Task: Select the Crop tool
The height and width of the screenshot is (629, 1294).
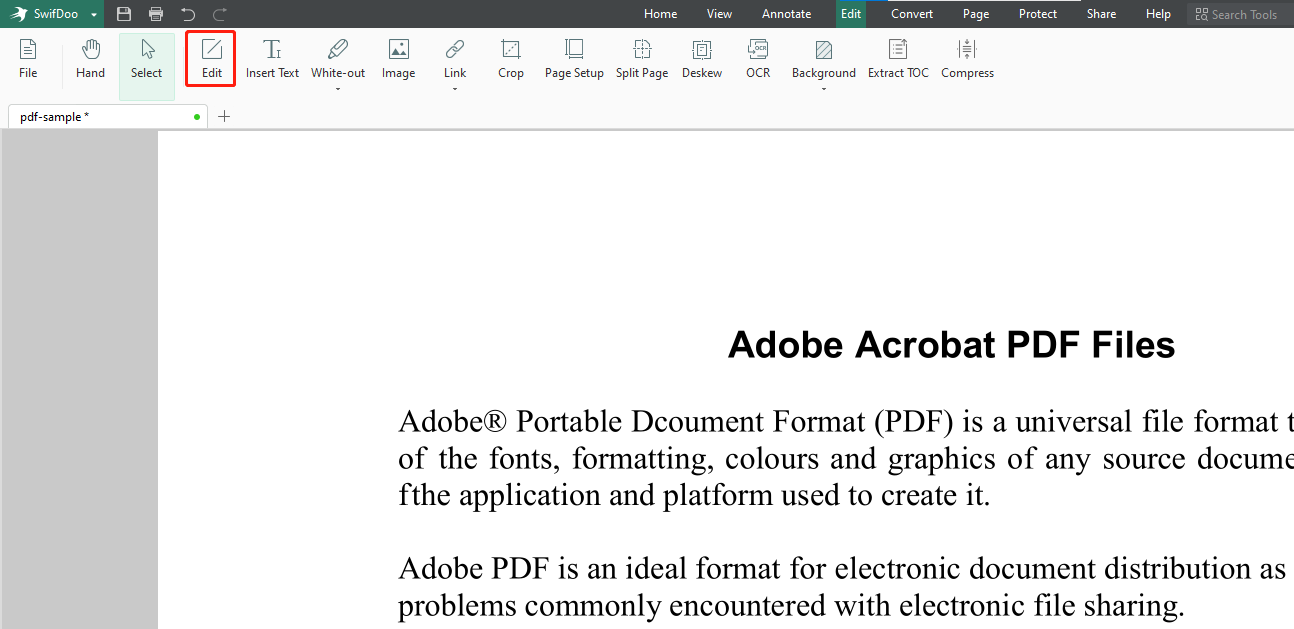Action: click(511, 59)
